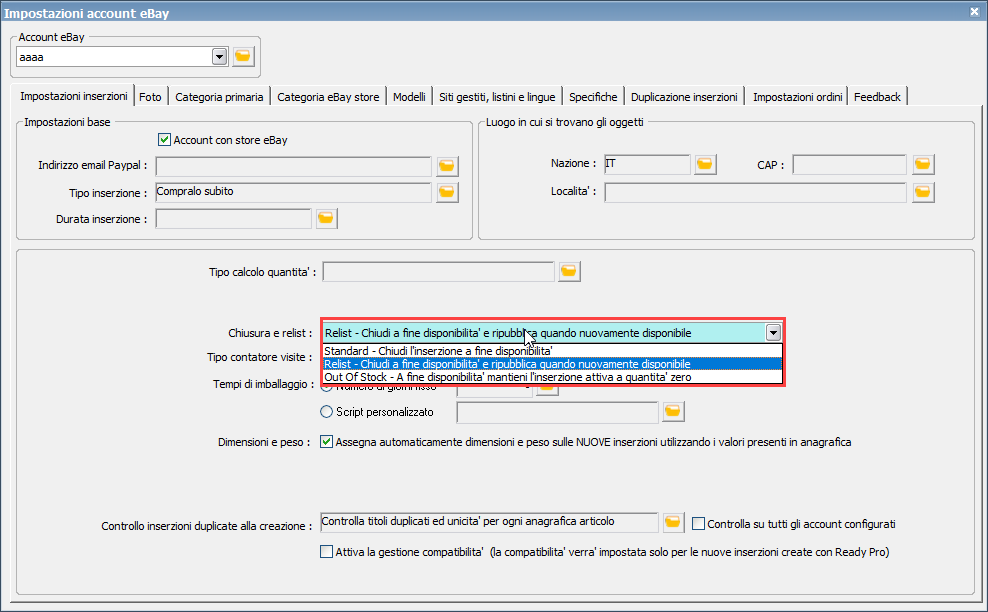Click folder icon for Controllo inserzioni duplicate

(x=673, y=523)
